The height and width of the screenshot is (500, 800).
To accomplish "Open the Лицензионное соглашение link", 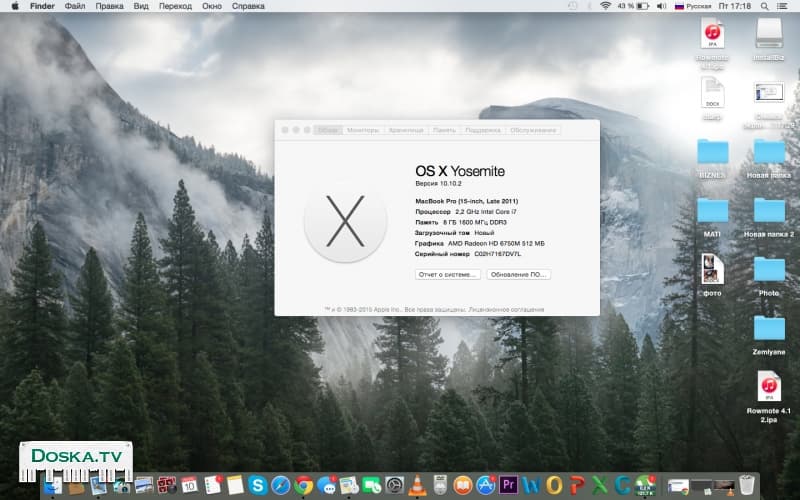I will pos(505,308).
